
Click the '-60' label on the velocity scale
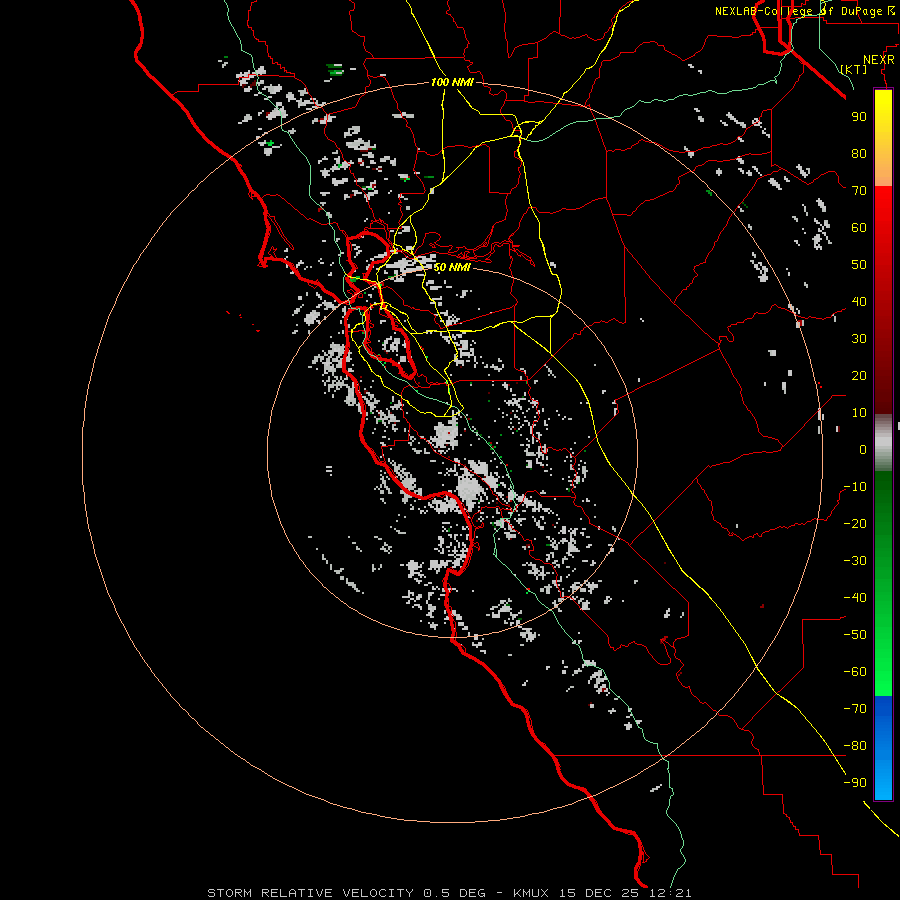(855, 672)
